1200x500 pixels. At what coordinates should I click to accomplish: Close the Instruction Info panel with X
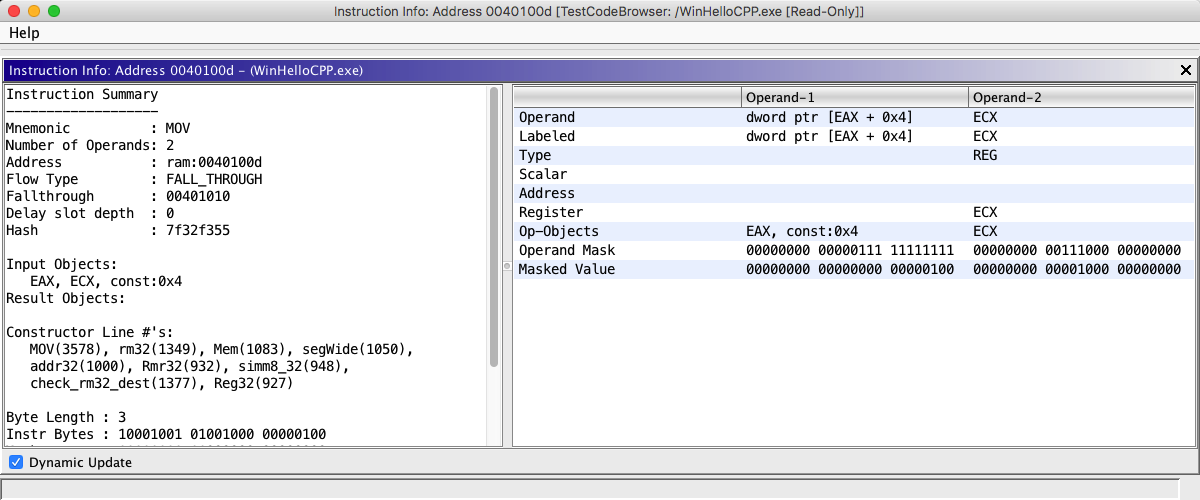click(x=1186, y=70)
